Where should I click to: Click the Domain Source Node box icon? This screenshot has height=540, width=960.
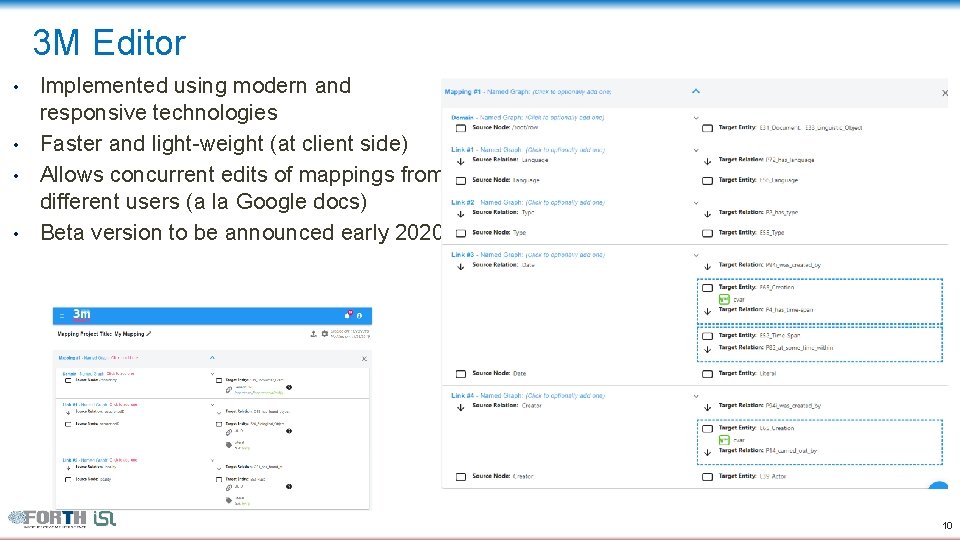click(461, 128)
